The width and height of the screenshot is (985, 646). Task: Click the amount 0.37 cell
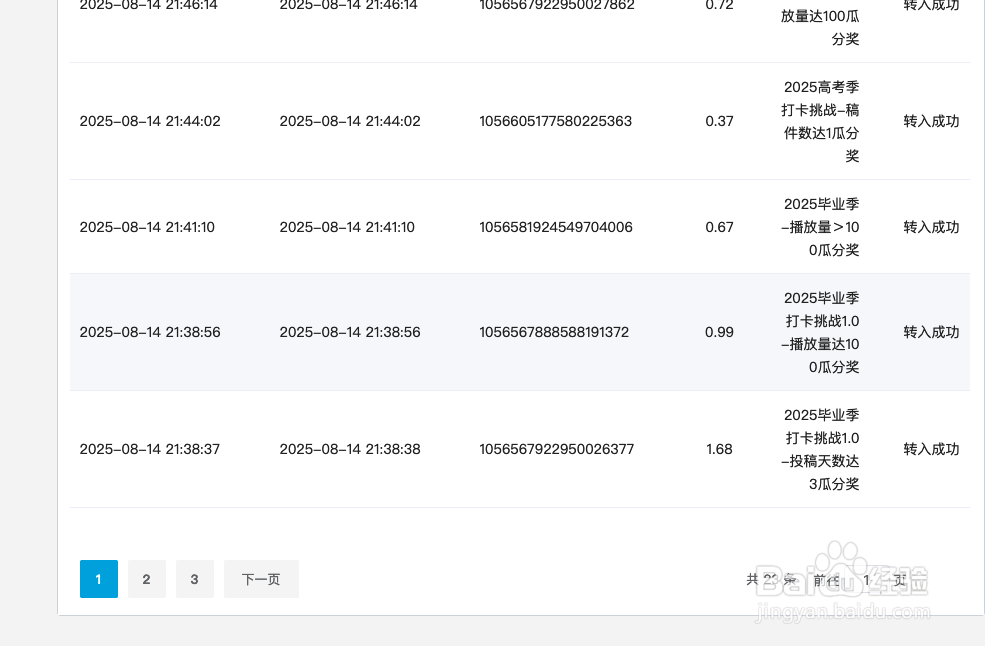coord(719,121)
